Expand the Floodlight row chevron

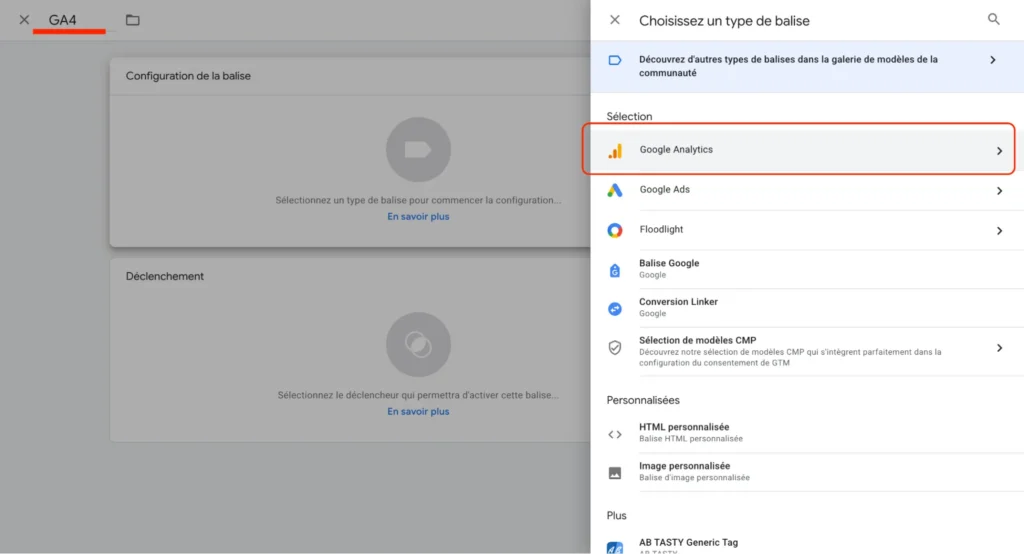(x=999, y=231)
